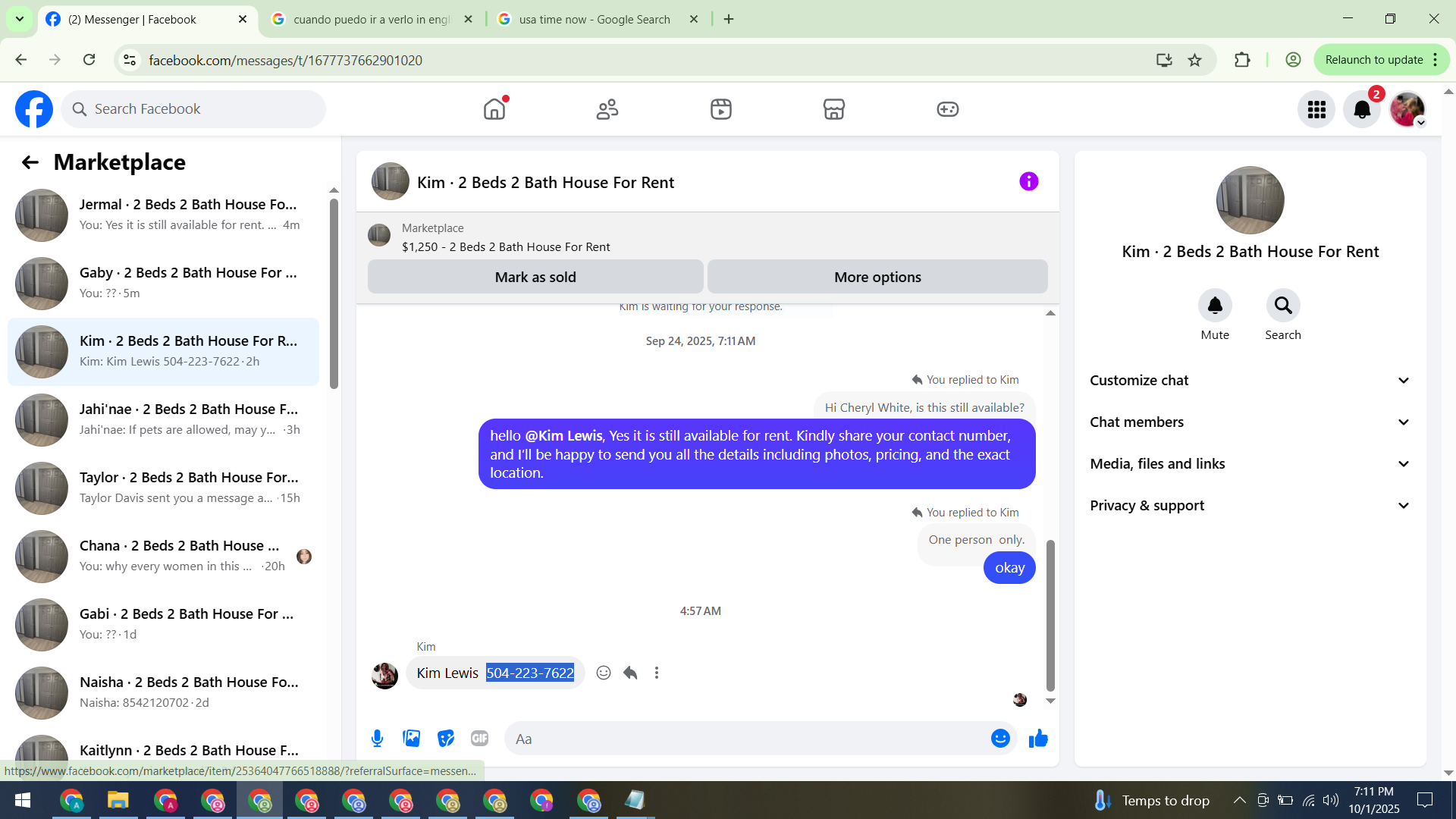
Task: Choose a GIF
Action: click(x=479, y=739)
